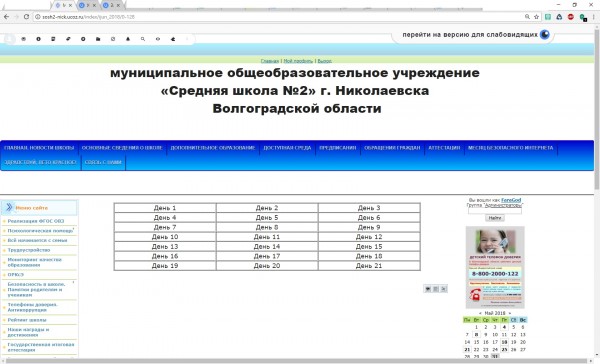The width and height of the screenshot is (600, 364).
Task: Open День 11 table link
Action: tap(267, 237)
